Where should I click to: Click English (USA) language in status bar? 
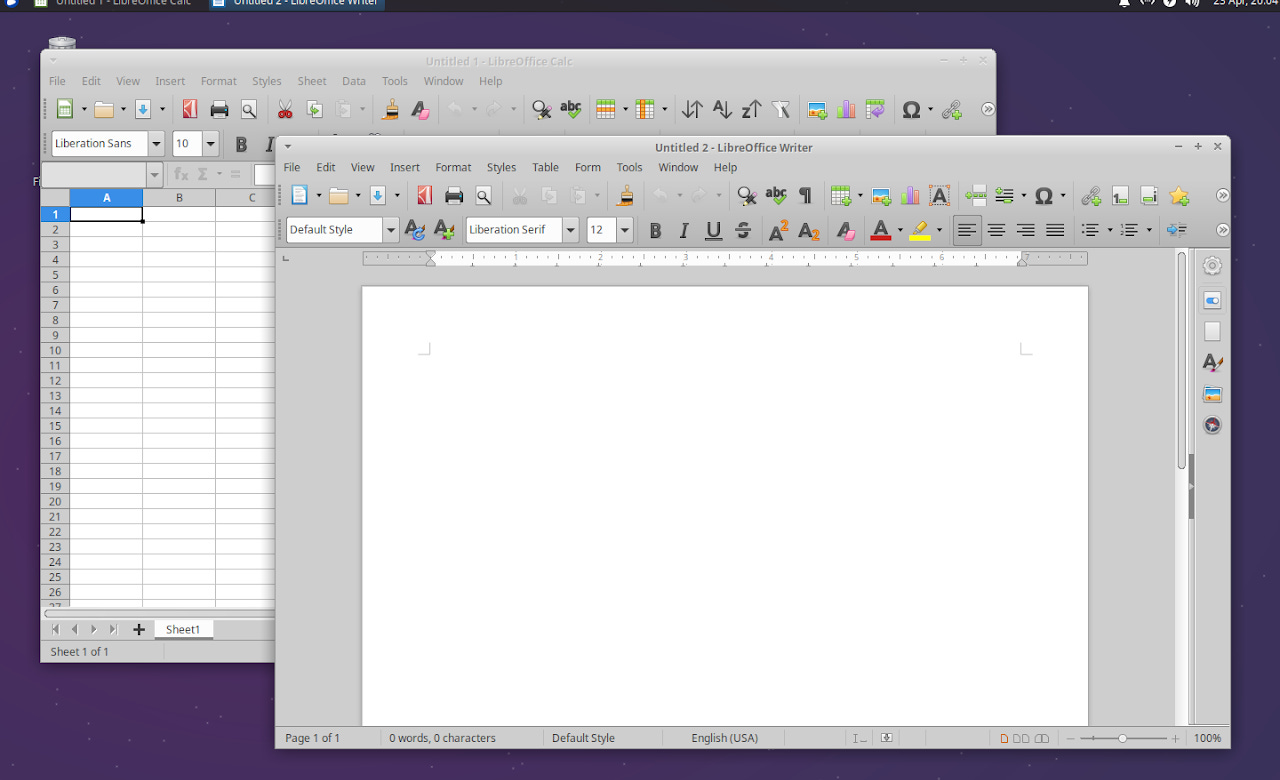coord(725,738)
